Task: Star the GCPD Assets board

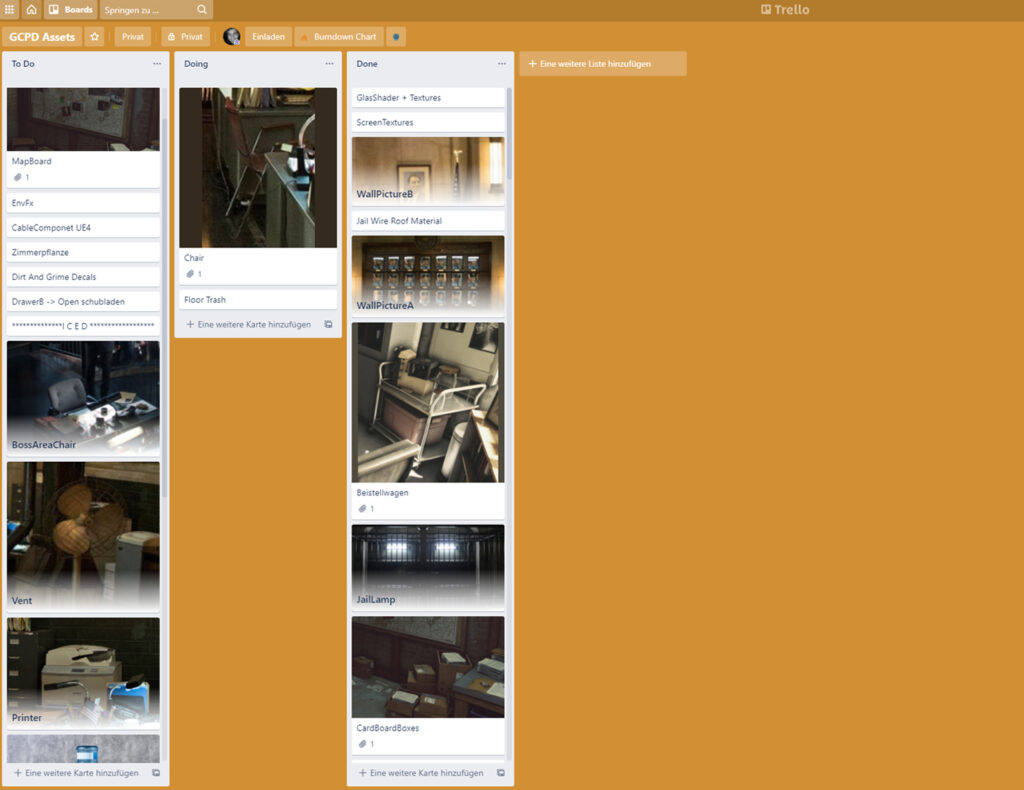Action: (x=95, y=37)
